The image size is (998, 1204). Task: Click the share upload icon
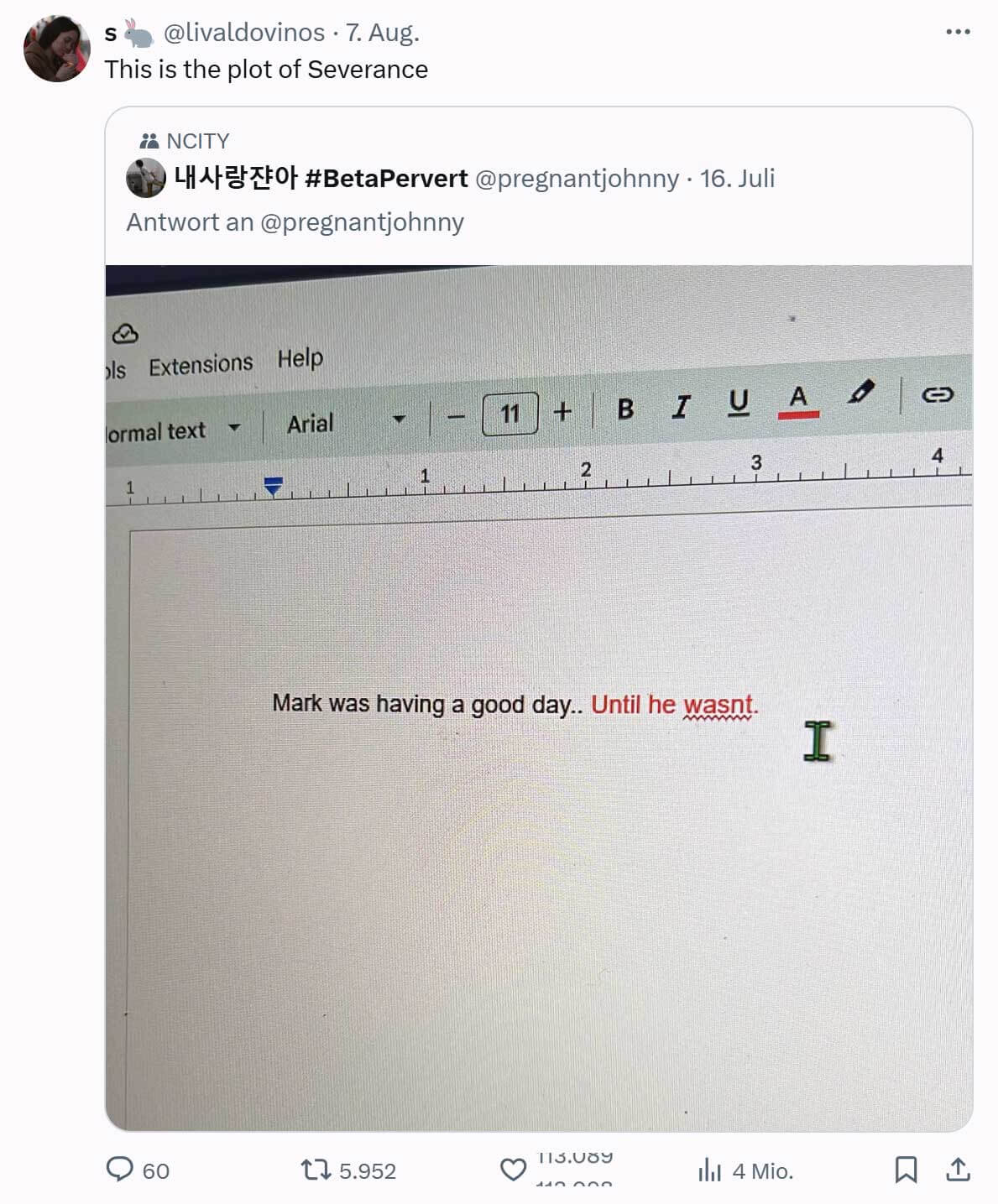point(958,1170)
